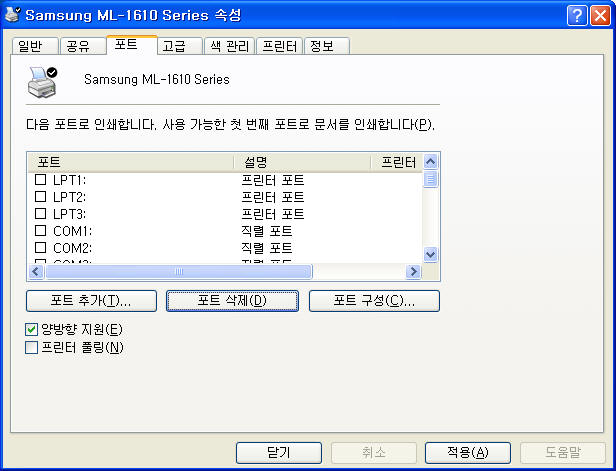Viewport: 616px width, 471px height.
Task: Click horizontal scroll left arrow
Action: point(36,271)
